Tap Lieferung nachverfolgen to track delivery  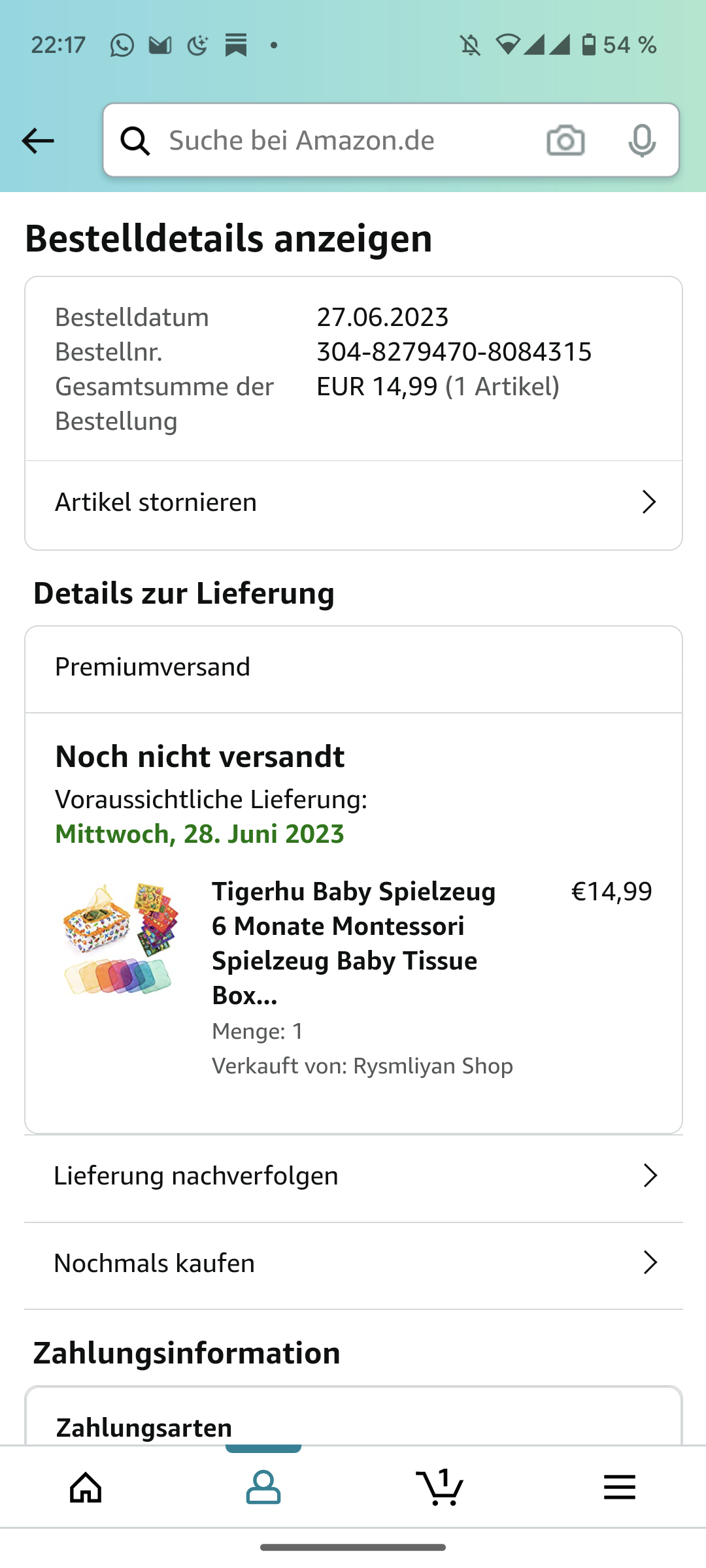point(196,1176)
